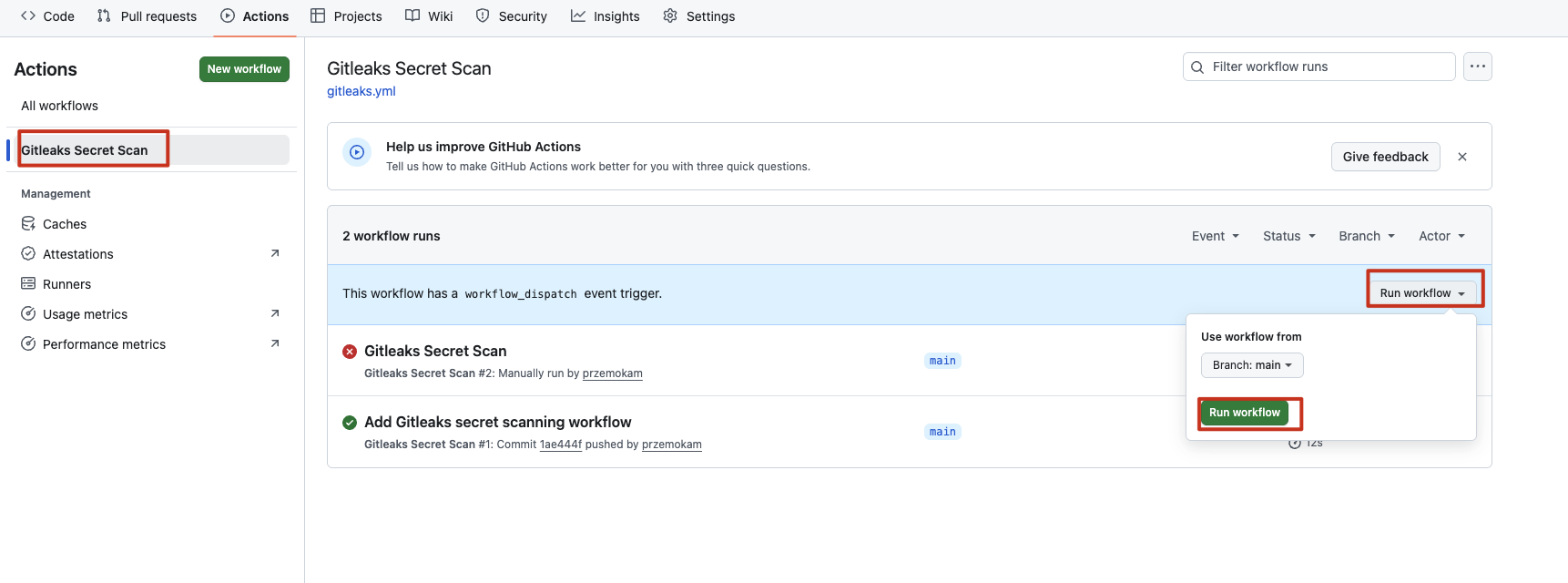Open the gitleaks.yml file link
Image resolution: width=1568 pixels, height=583 pixels.
tap(361, 91)
